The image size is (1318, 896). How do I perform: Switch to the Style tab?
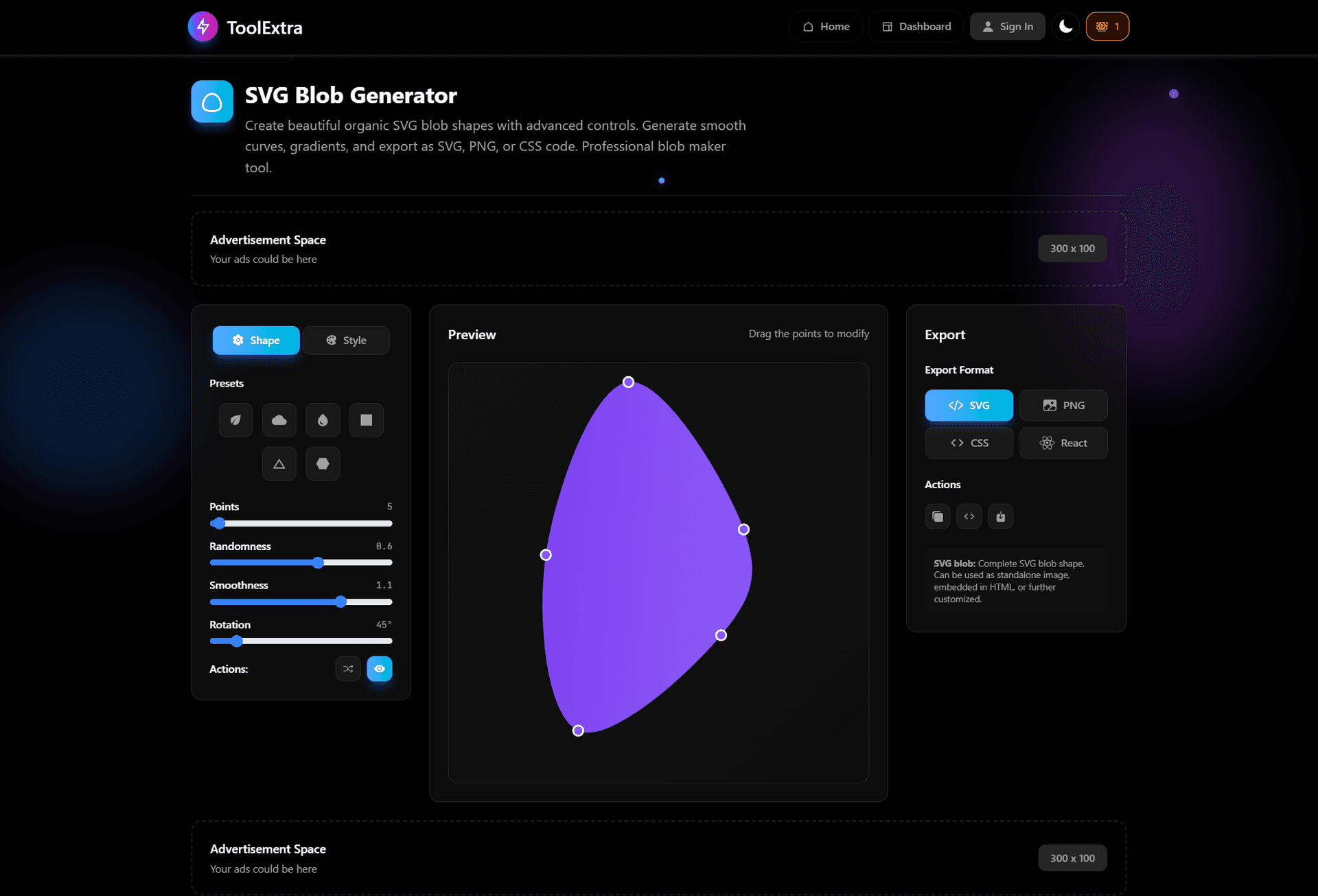(x=345, y=340)
